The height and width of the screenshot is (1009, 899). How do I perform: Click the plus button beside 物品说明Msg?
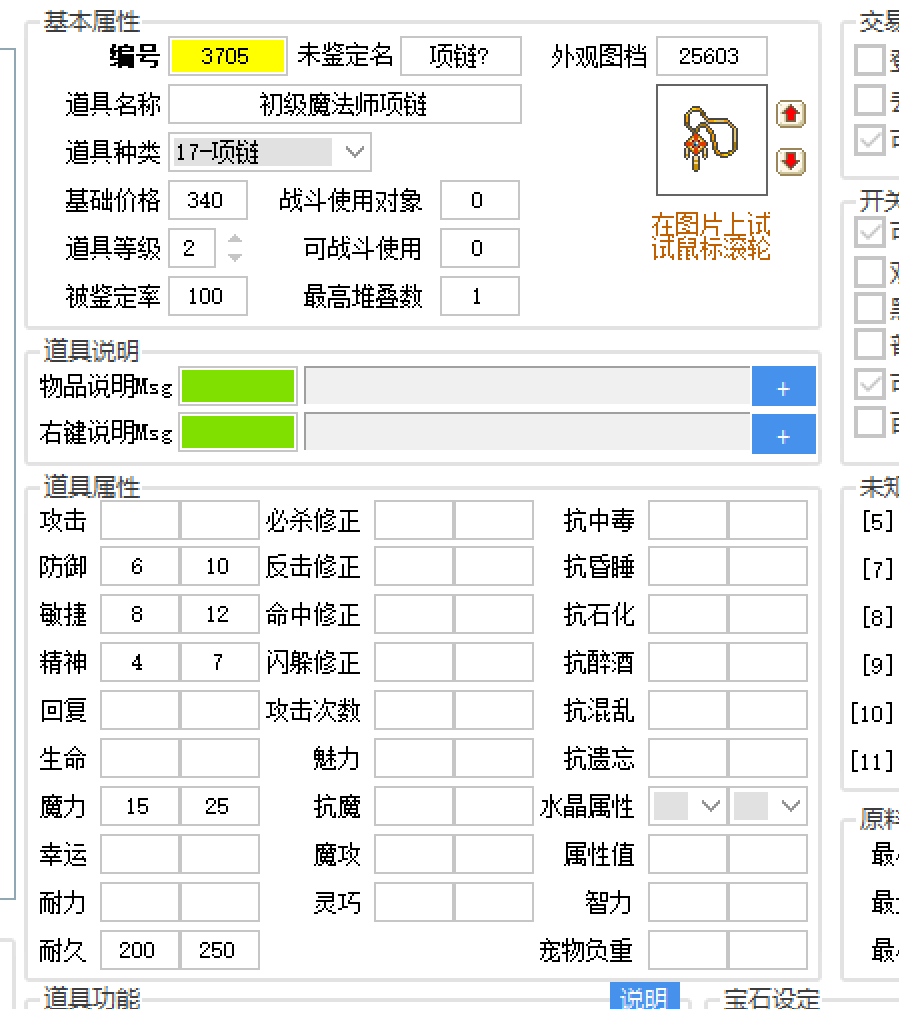point(784,387)
